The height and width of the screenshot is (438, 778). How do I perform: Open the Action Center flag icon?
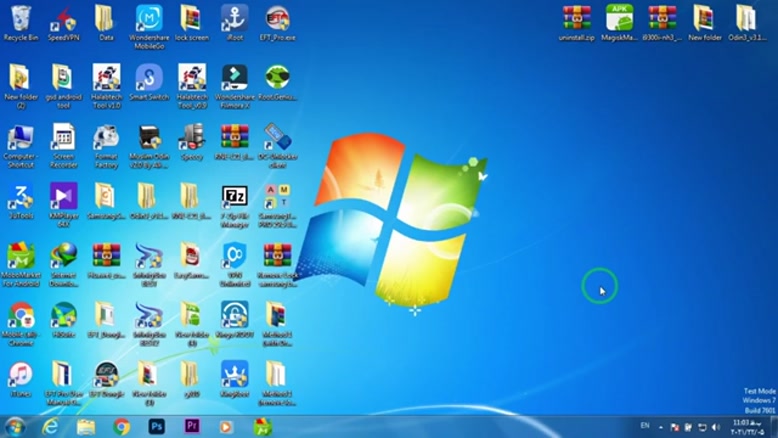click(674, 427)
